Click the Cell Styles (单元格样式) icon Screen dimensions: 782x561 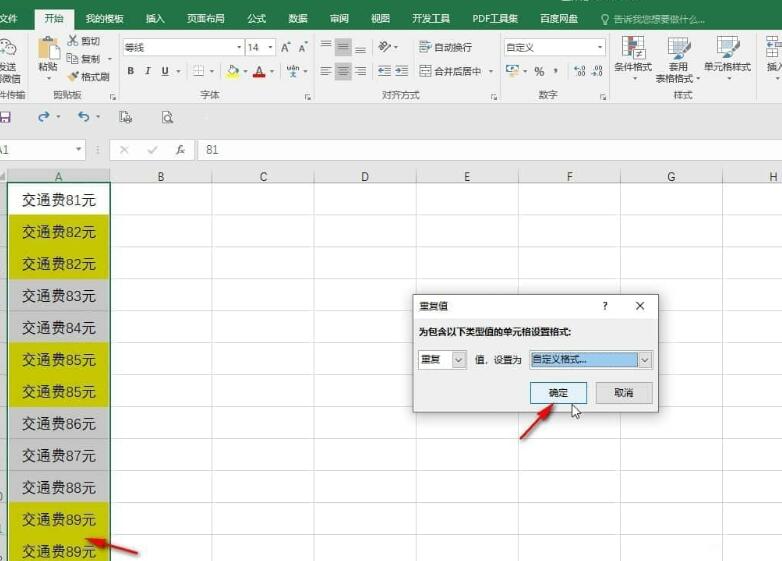pyautogui.click(x=727, y=48)
